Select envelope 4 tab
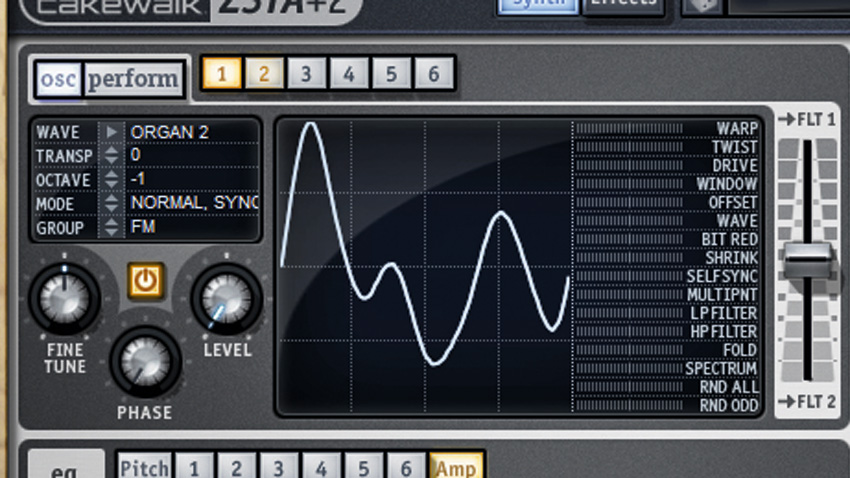This screenshot has height=478, width=850. click(x=321, y=467)
